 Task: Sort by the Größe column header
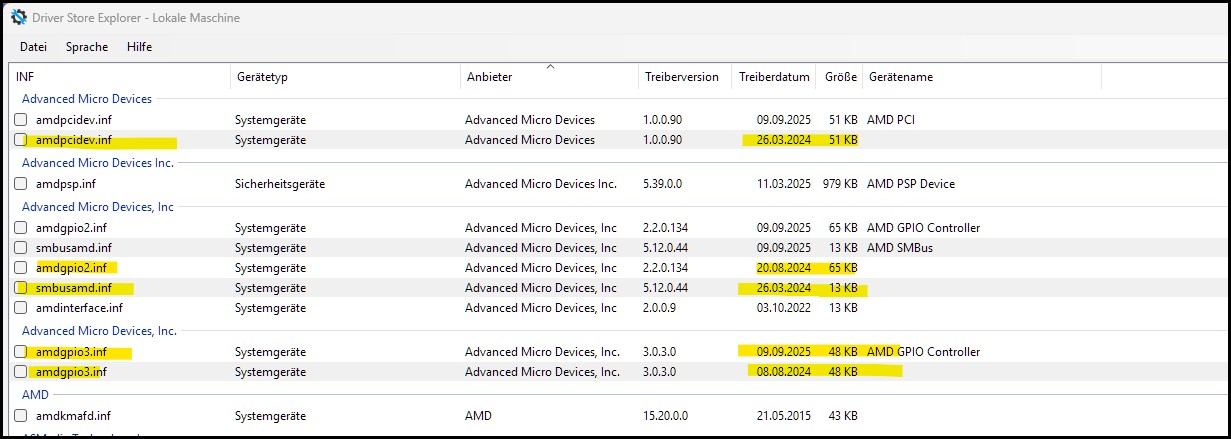tap(840, 77)
